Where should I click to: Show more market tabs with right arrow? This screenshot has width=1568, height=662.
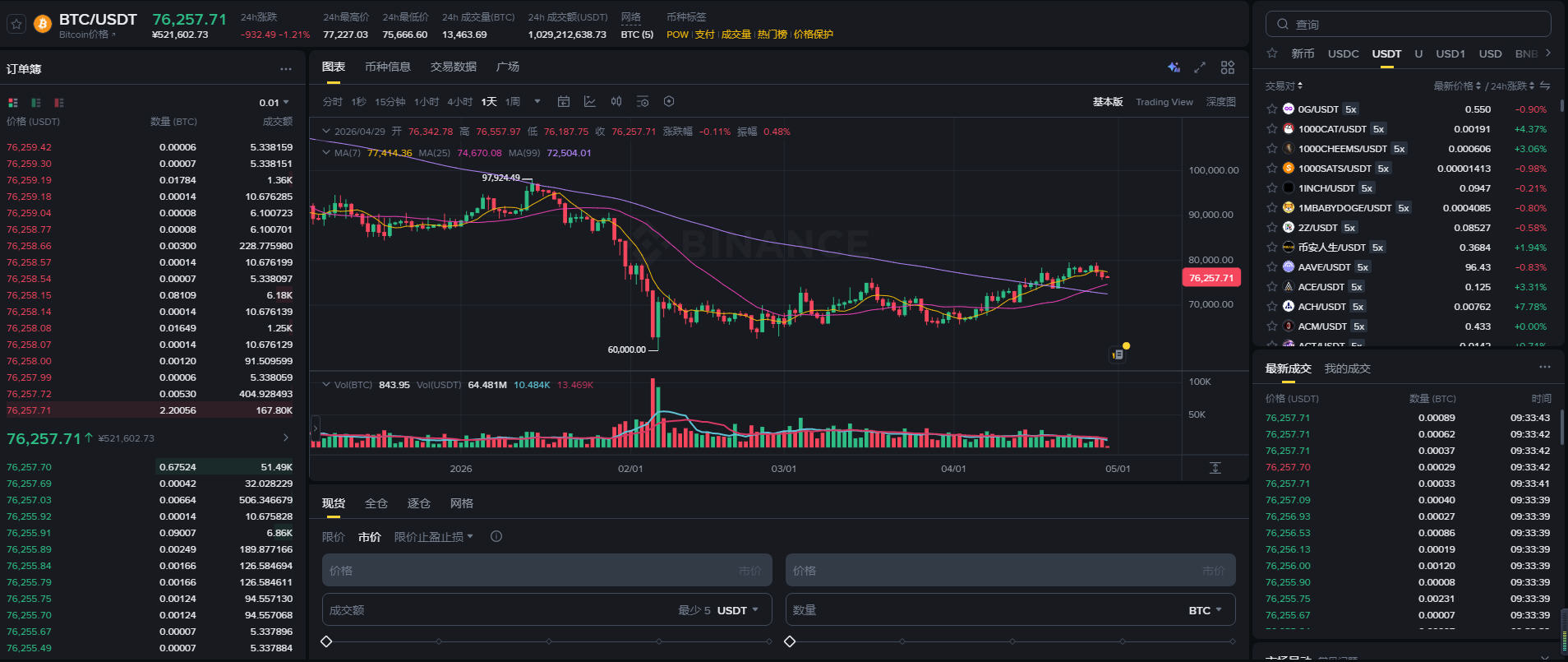(x=1548, y=53)
